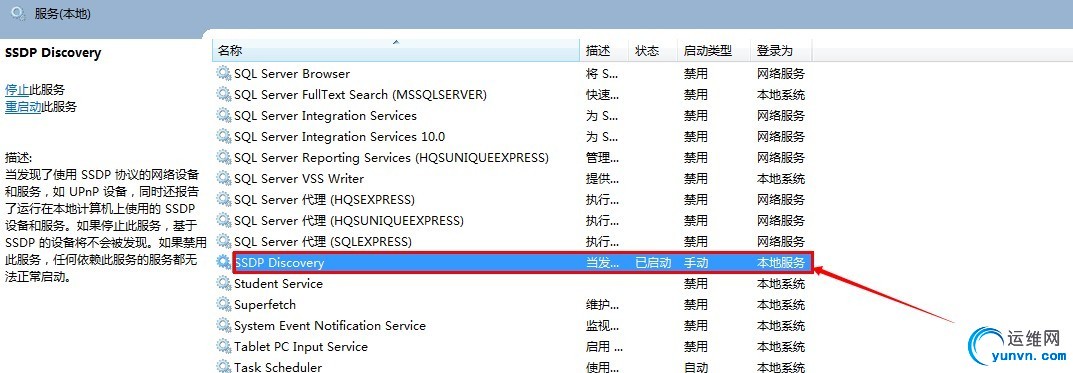Click 本地系统 logon of Tablet PC Input Service
Image resolution: width=1073 pixels, height=373 pixels.
(781, 346)
